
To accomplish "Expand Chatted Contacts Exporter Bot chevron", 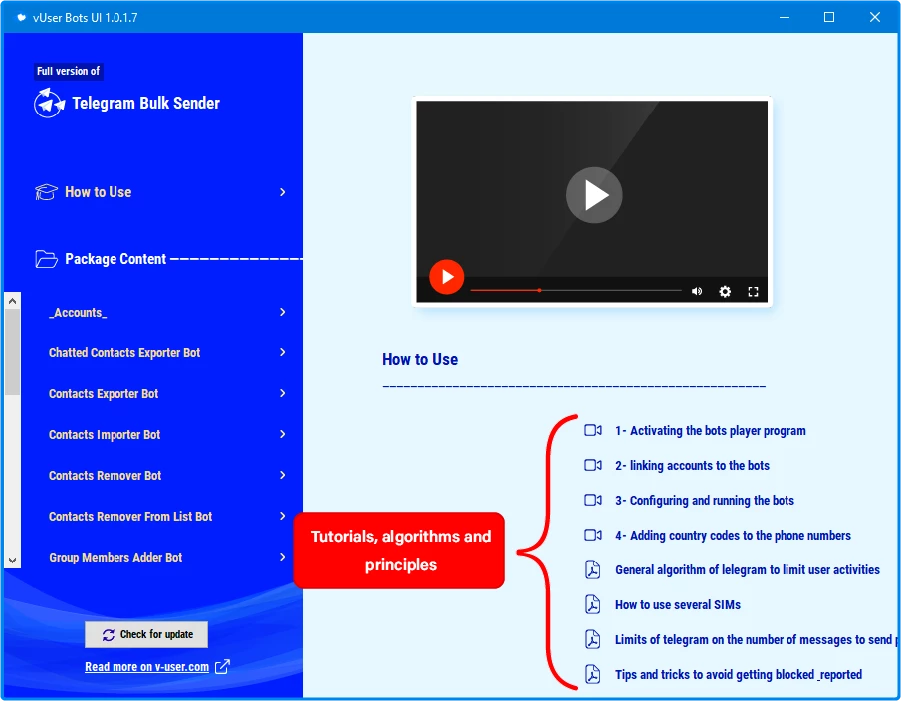I will click(x=282, y=352).
